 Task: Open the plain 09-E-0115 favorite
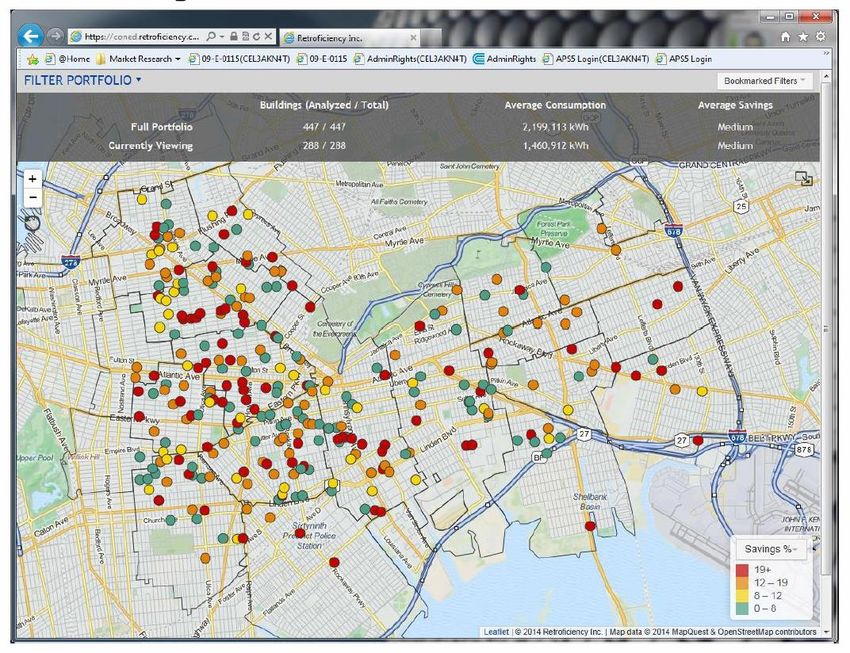click(322, 59)
